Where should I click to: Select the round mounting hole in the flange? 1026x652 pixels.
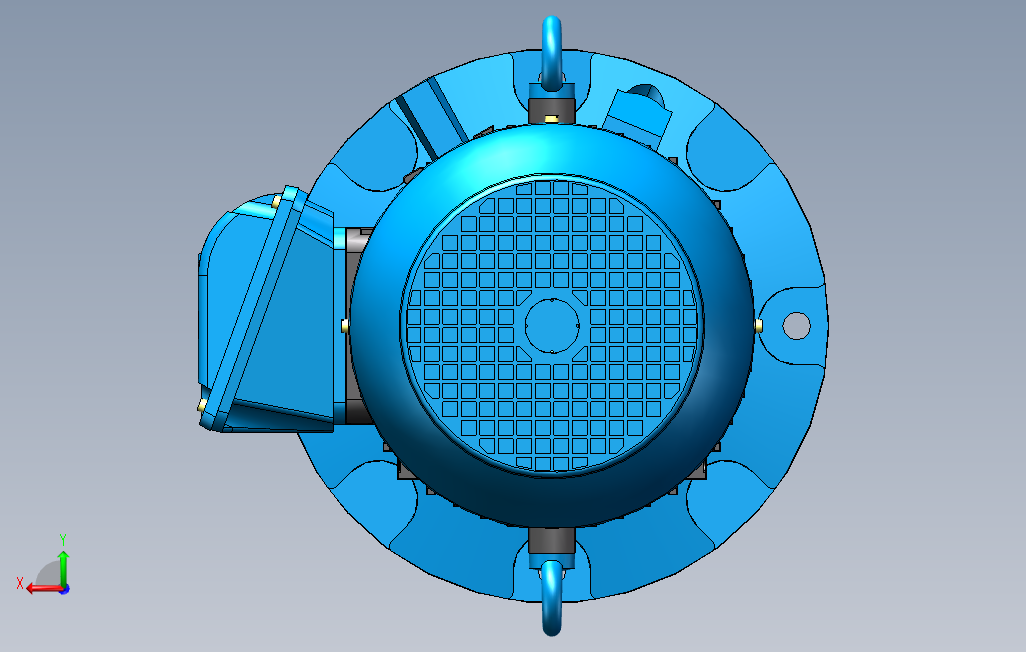[796, 326]
